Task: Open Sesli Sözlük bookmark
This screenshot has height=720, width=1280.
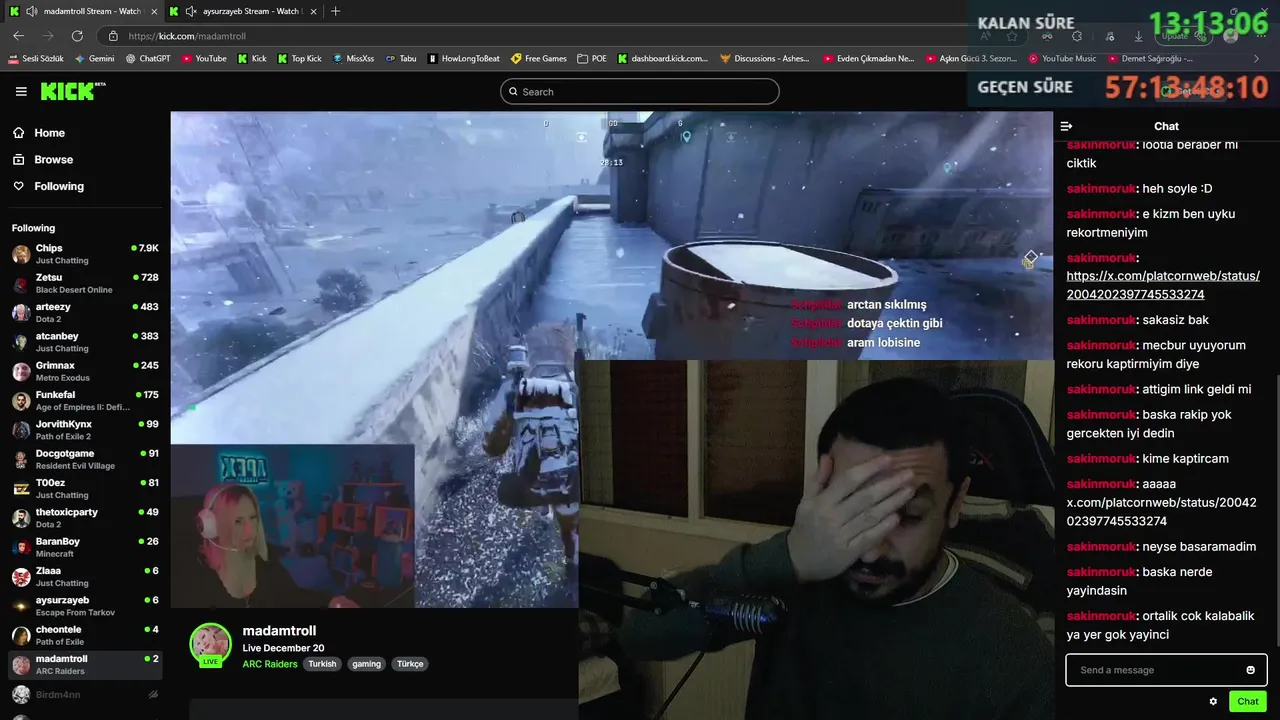Action: [36, 59]
